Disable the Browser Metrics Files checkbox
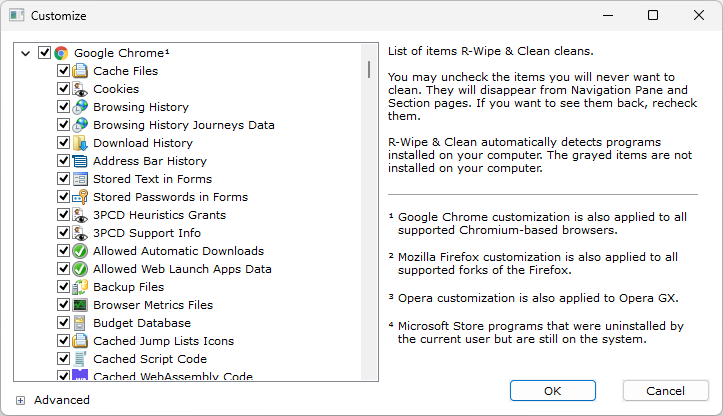 [x=63, y=304]
